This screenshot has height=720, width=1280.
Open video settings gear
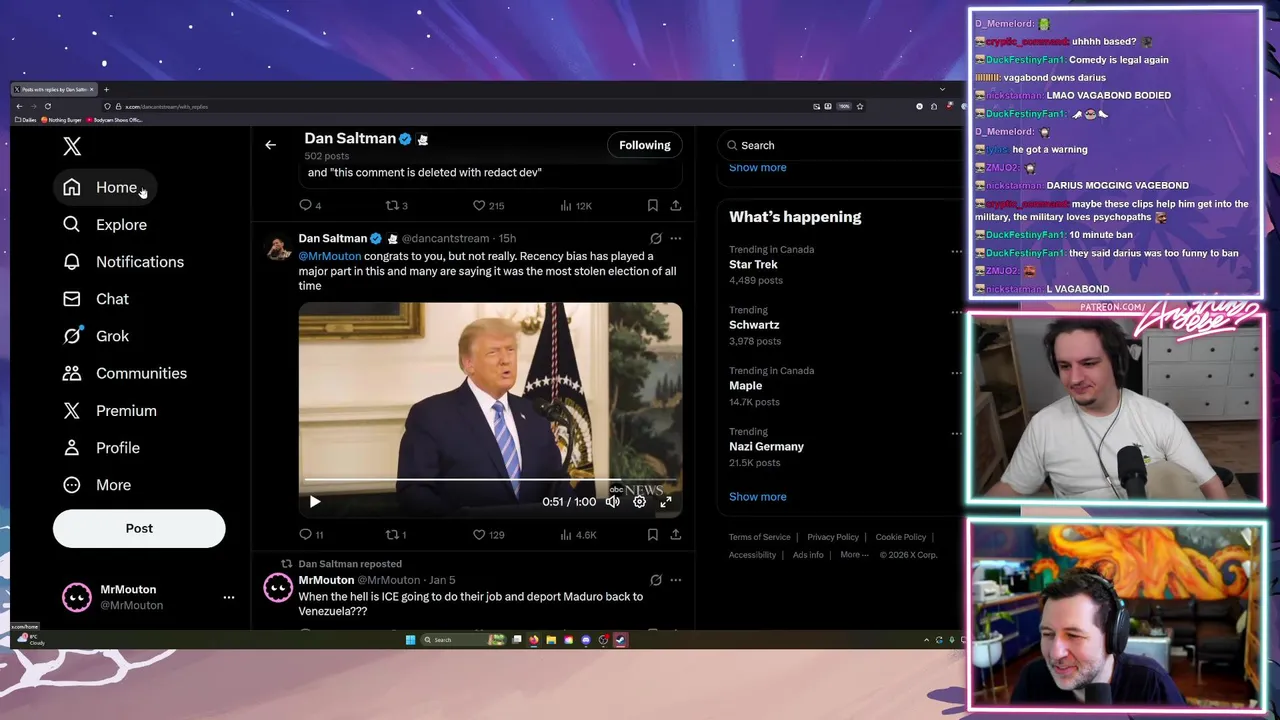pos(640,502)
